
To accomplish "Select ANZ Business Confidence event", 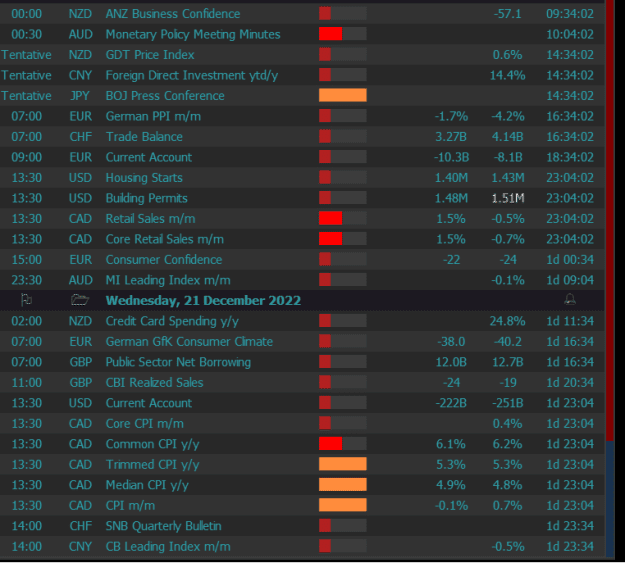I will [173, 14].
